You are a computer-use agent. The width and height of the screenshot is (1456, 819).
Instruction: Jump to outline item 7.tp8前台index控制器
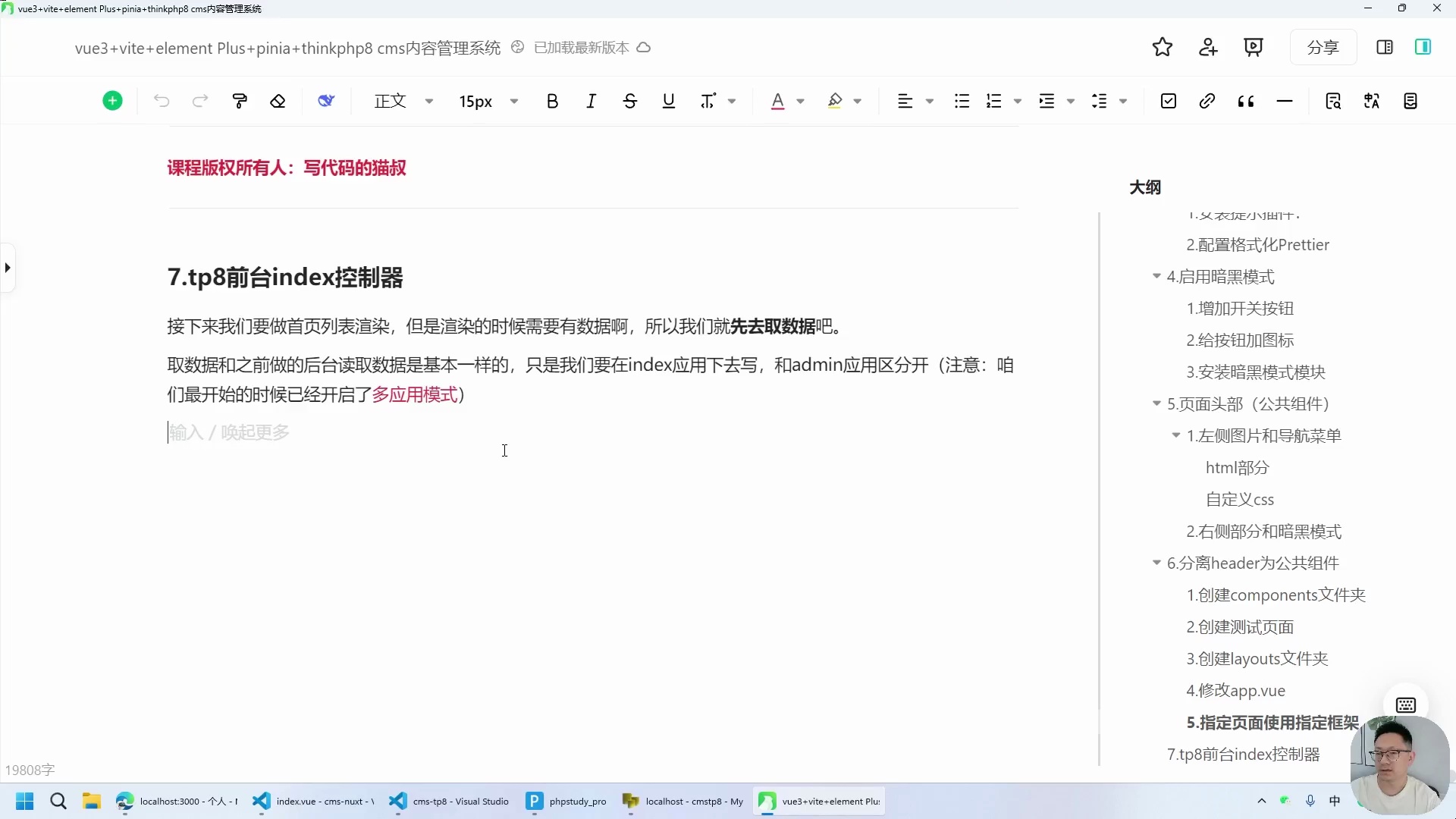click(1244, 754)
